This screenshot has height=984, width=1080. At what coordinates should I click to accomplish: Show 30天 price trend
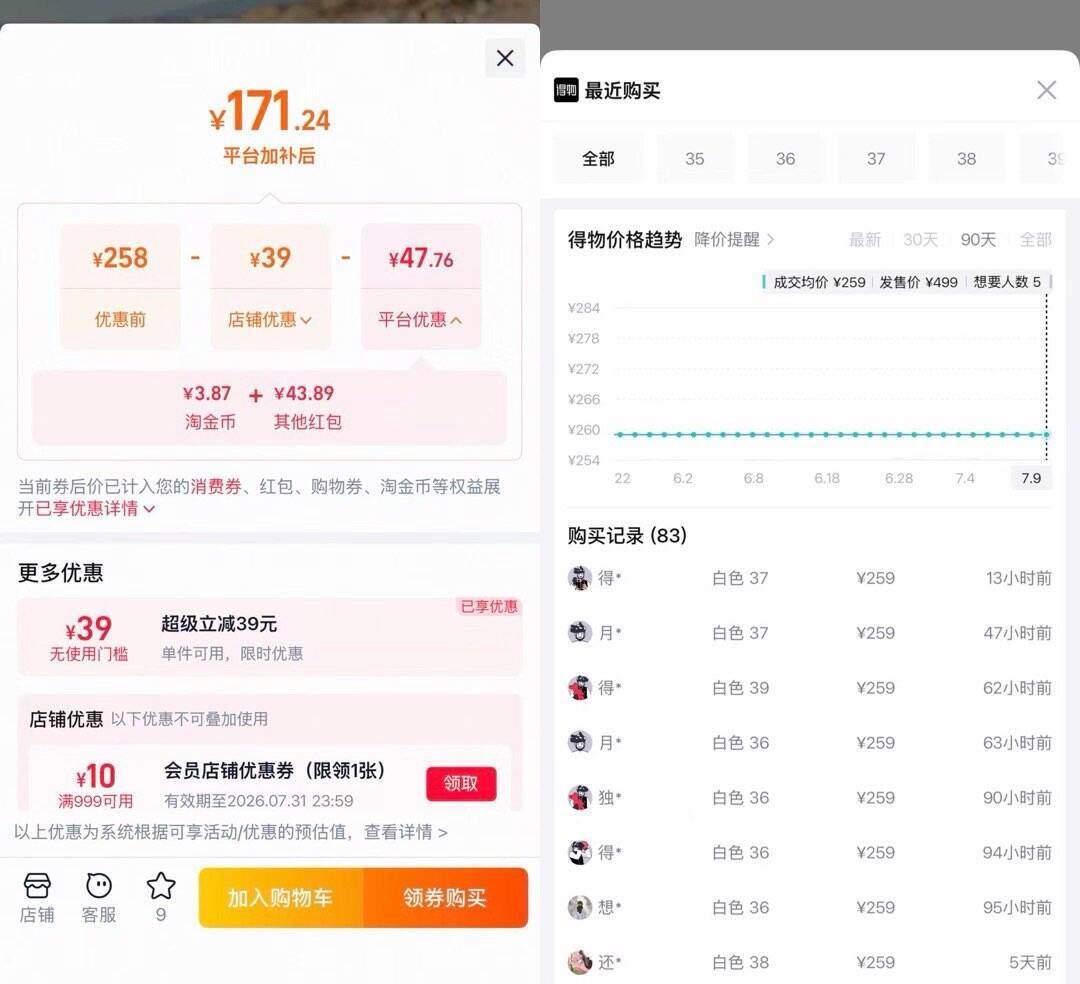tap(920, 240)
